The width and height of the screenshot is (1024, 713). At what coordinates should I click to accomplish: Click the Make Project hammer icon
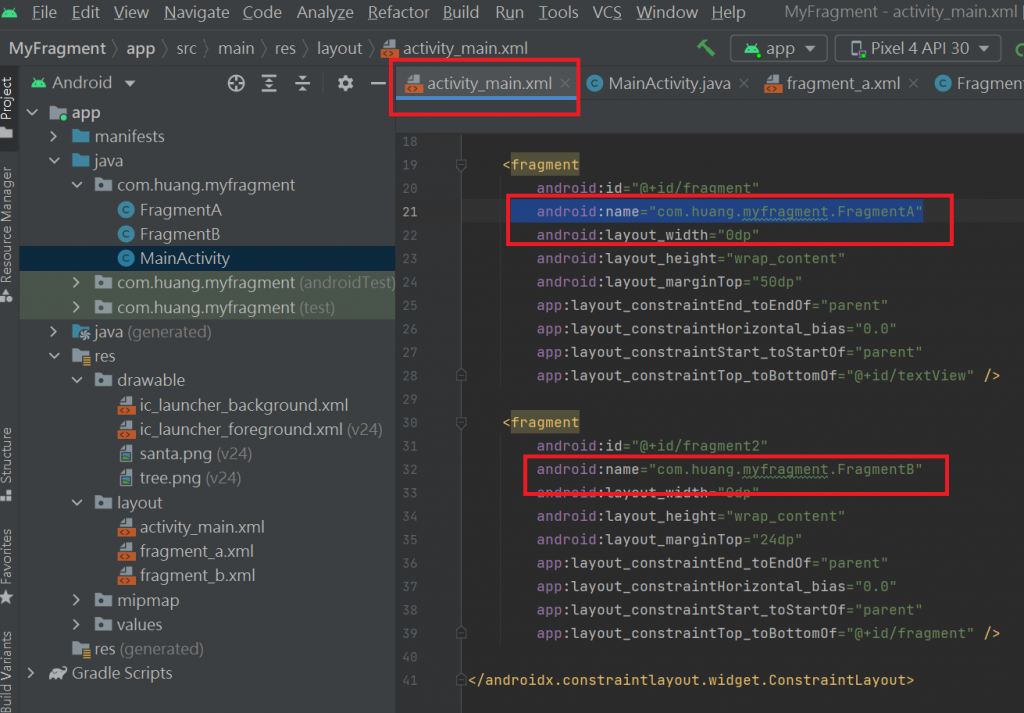[x=706, y=48]
